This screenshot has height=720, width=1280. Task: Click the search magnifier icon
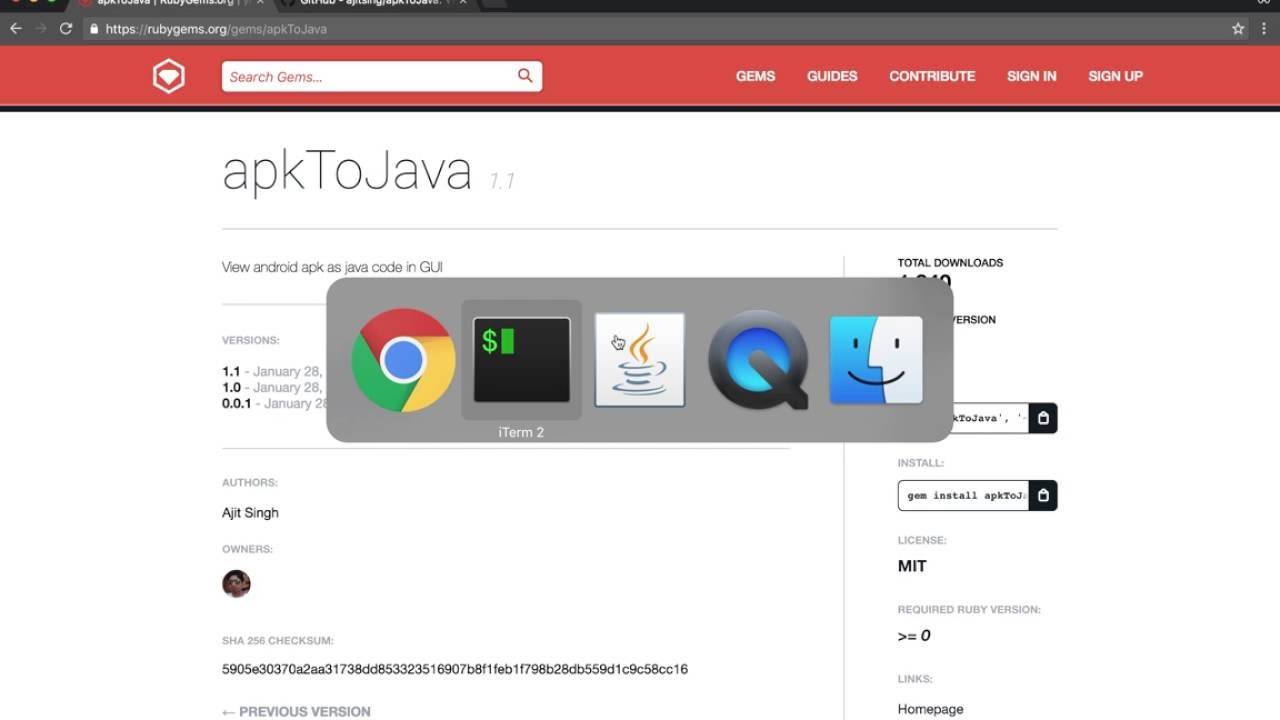tap(525, 76)
